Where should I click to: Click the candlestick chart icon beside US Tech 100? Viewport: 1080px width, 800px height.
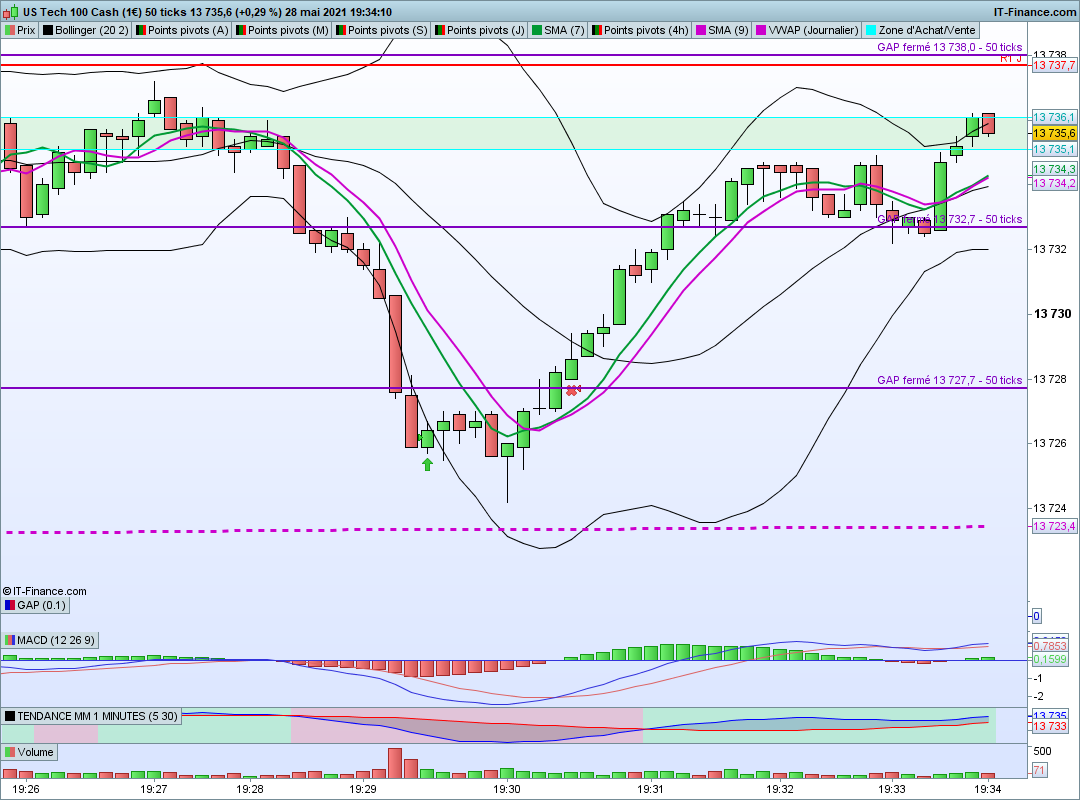coord(12,12)
